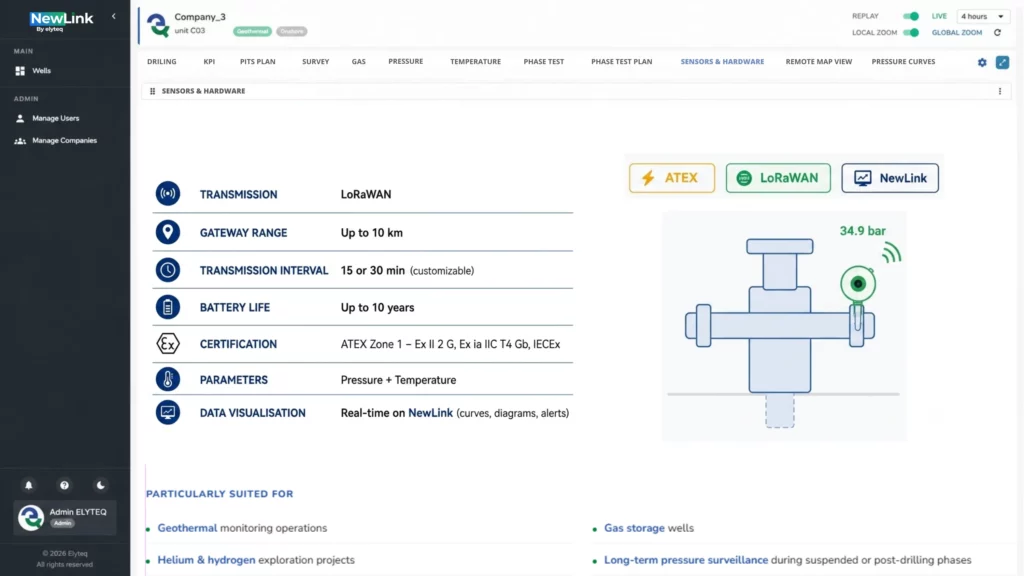1024x576 pixels.
Task: Open Manage Users page
Action: coord(56,118)
